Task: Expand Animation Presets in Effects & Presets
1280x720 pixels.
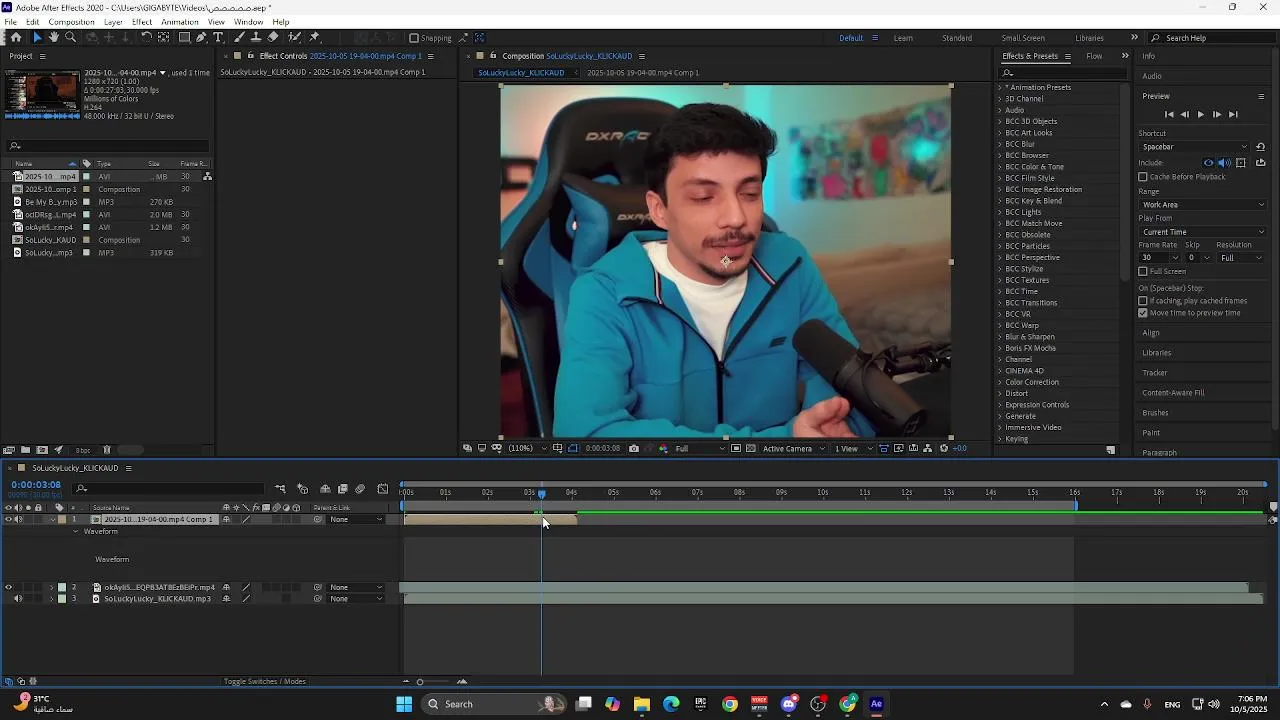Action: [x=999, y=87]
